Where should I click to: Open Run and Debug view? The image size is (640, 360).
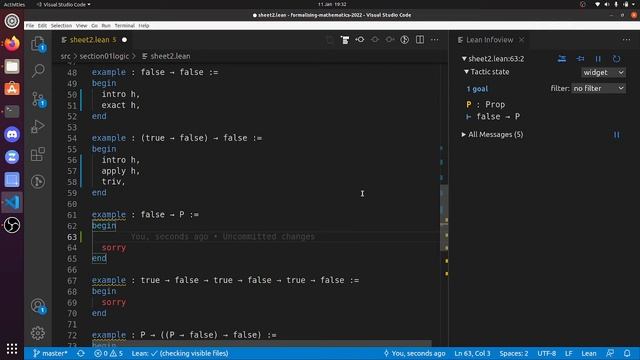click(x=38, y=127)
